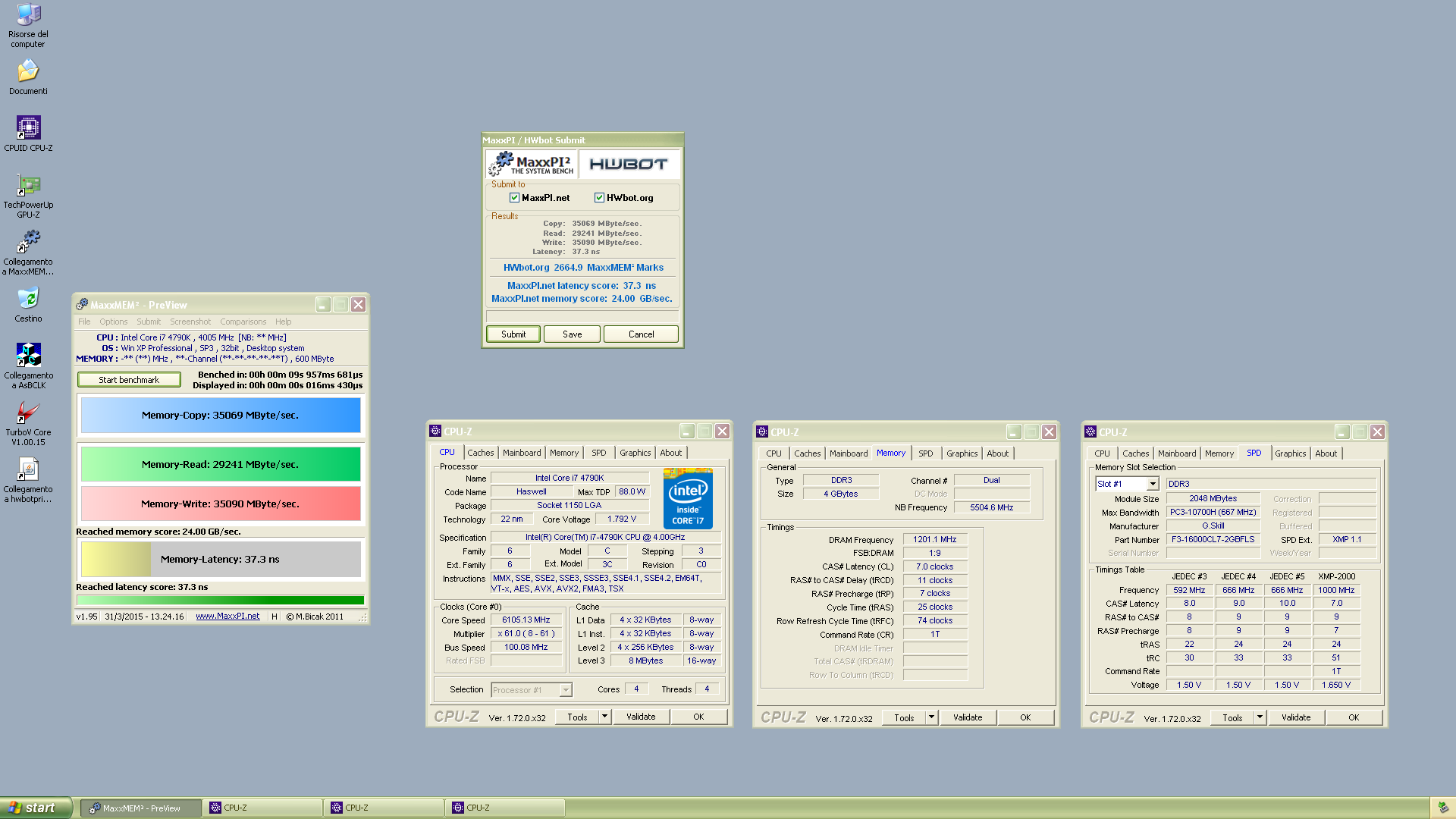
Task: Open Screenshot menu in MaxxMEM²
Action: (x=190, y=322)
